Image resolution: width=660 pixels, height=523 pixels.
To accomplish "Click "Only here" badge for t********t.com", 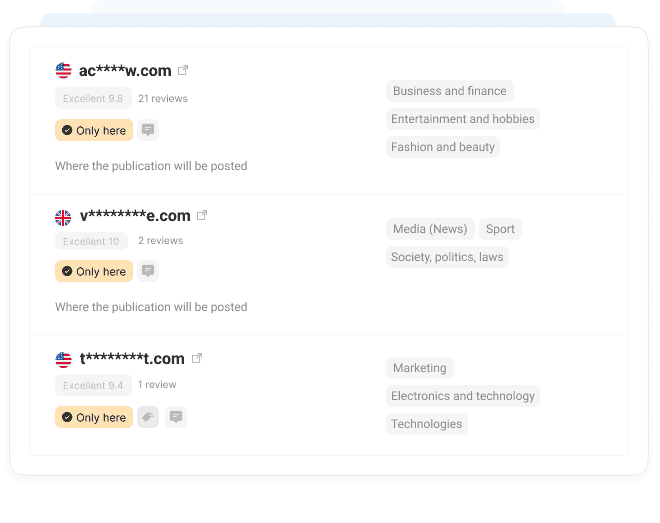I will [x=94, y=417].
